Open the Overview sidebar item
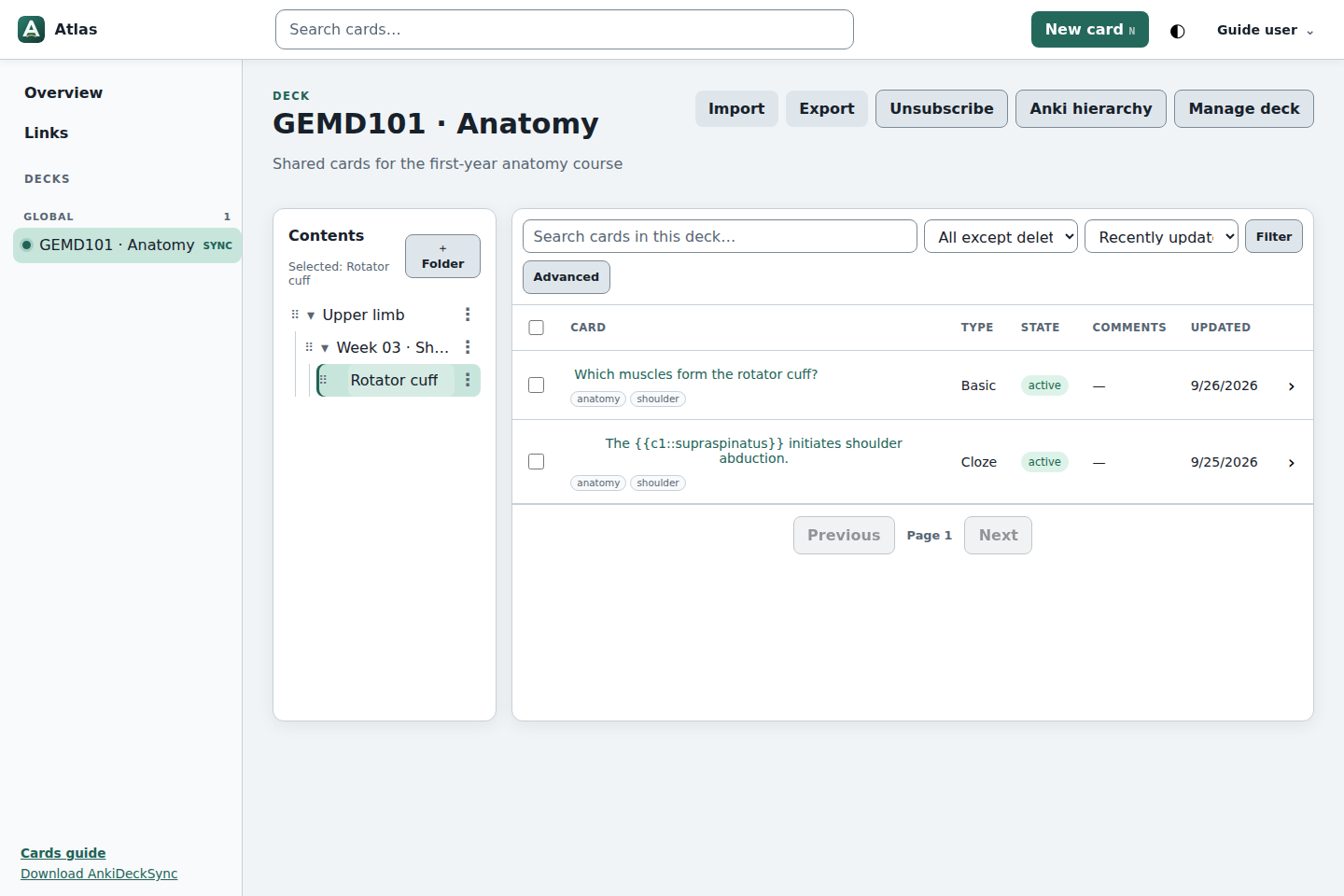The image size is (1344, 896). pos(63,92)
